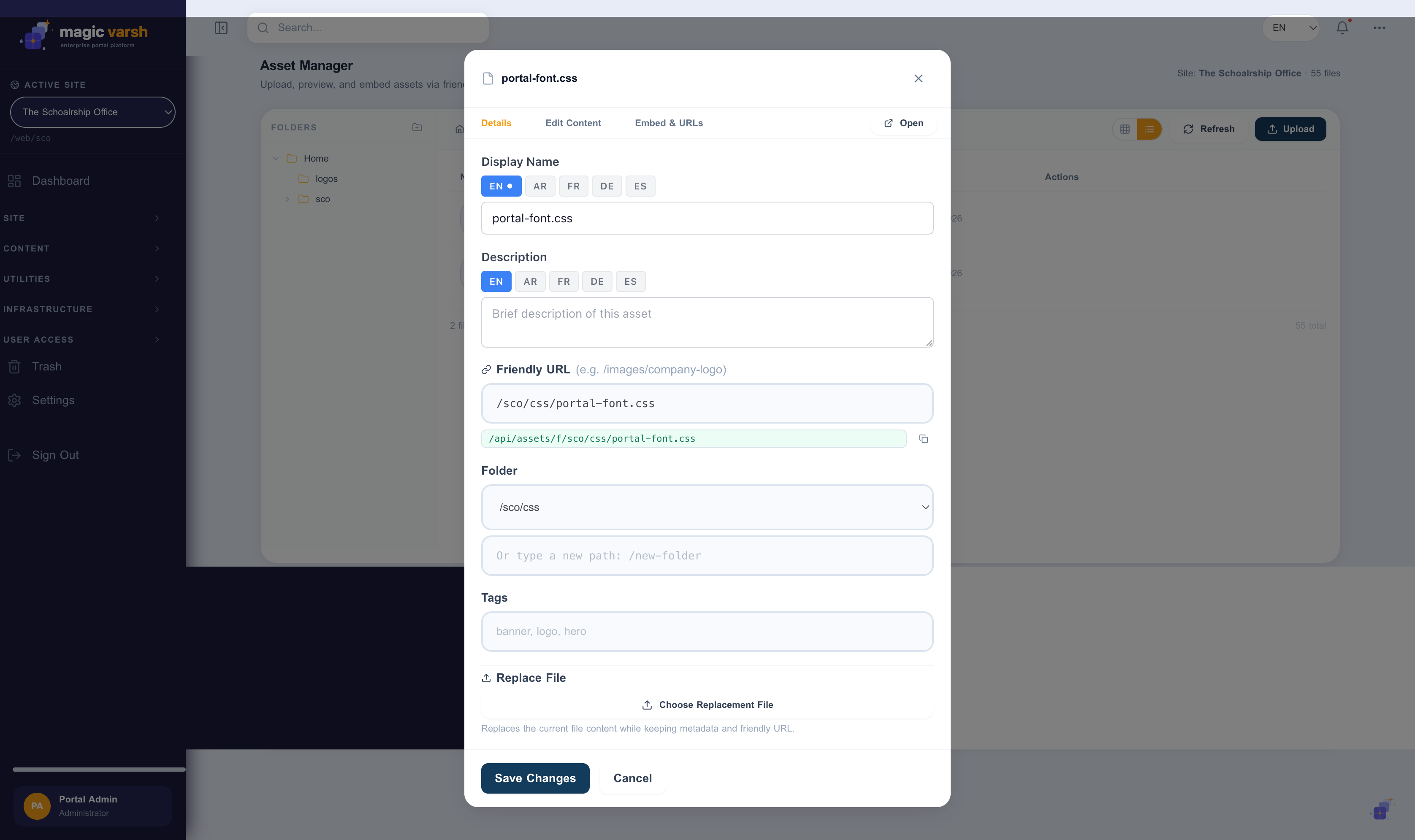Open the notifications bell
1415x840 pixels.
tap(1342, 28)
